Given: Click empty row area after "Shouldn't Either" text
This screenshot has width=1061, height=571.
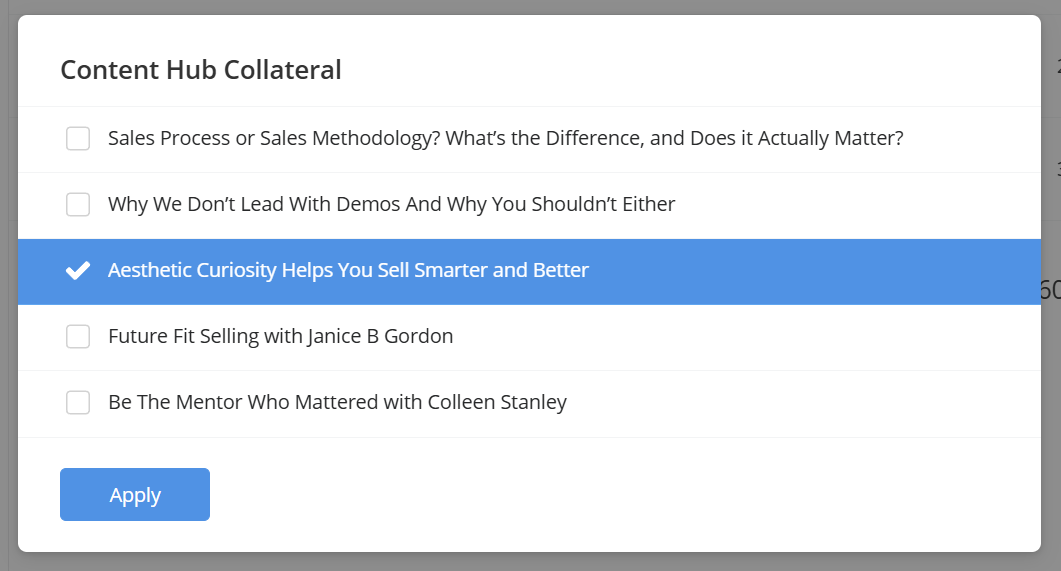Looking at the screenshot, I should [850, 205].
